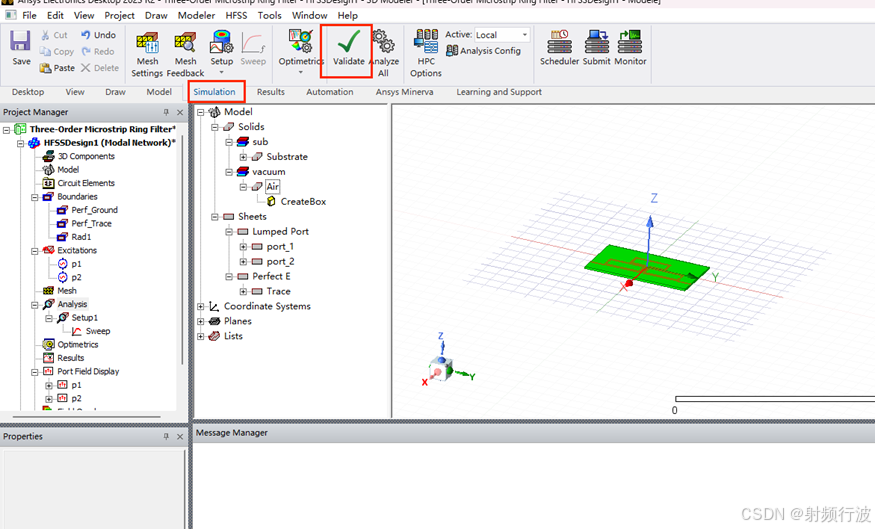This screenshot has width=875, height=529.
Task: Run Validate check
Action: (348, 49)
